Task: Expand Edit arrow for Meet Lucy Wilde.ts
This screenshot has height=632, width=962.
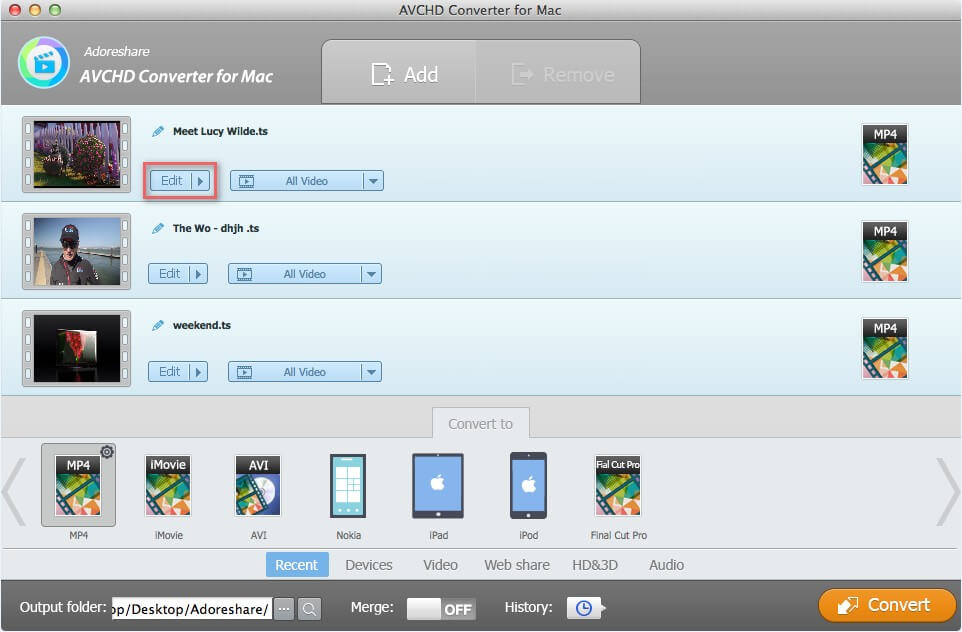Action: (201, 181)
